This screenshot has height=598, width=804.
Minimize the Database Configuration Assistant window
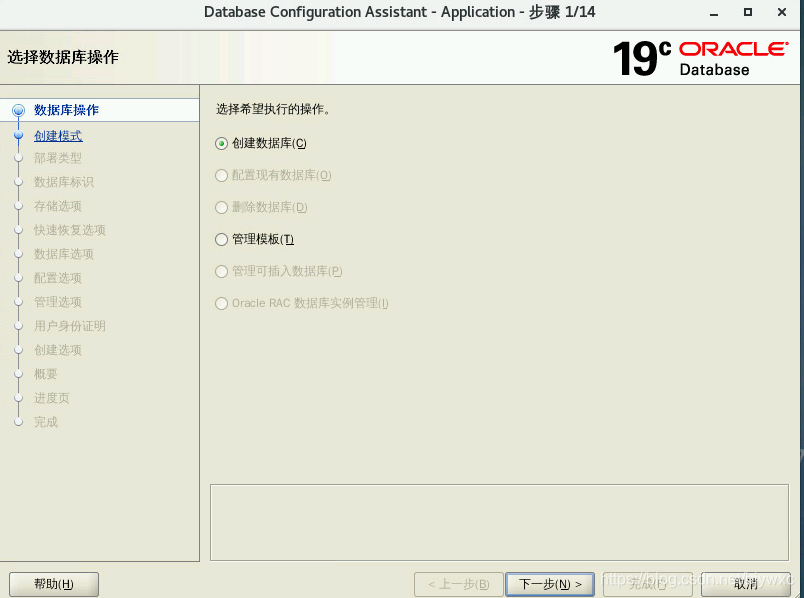click(713, 12)
